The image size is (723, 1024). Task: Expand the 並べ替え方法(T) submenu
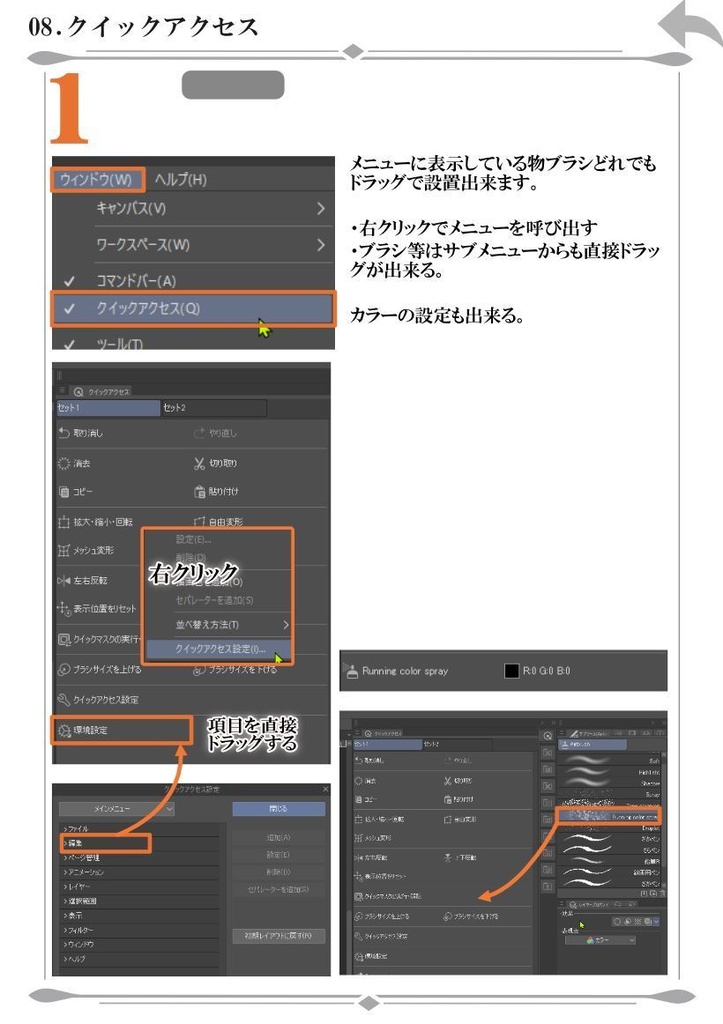[219, 625]
